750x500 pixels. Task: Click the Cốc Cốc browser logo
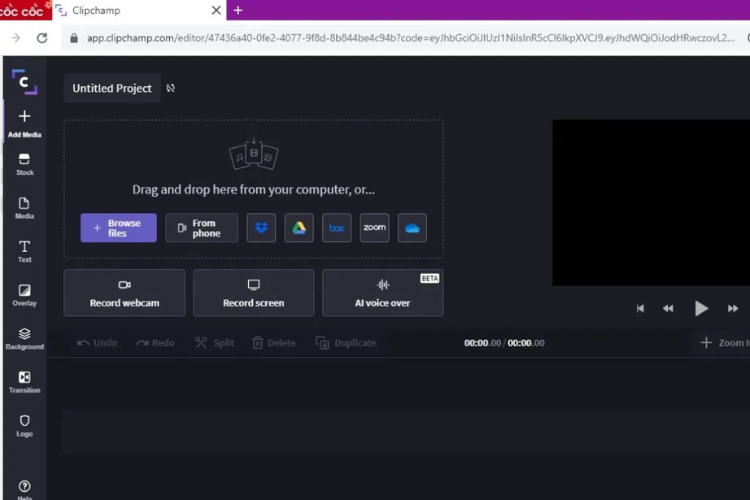point(24,10)
